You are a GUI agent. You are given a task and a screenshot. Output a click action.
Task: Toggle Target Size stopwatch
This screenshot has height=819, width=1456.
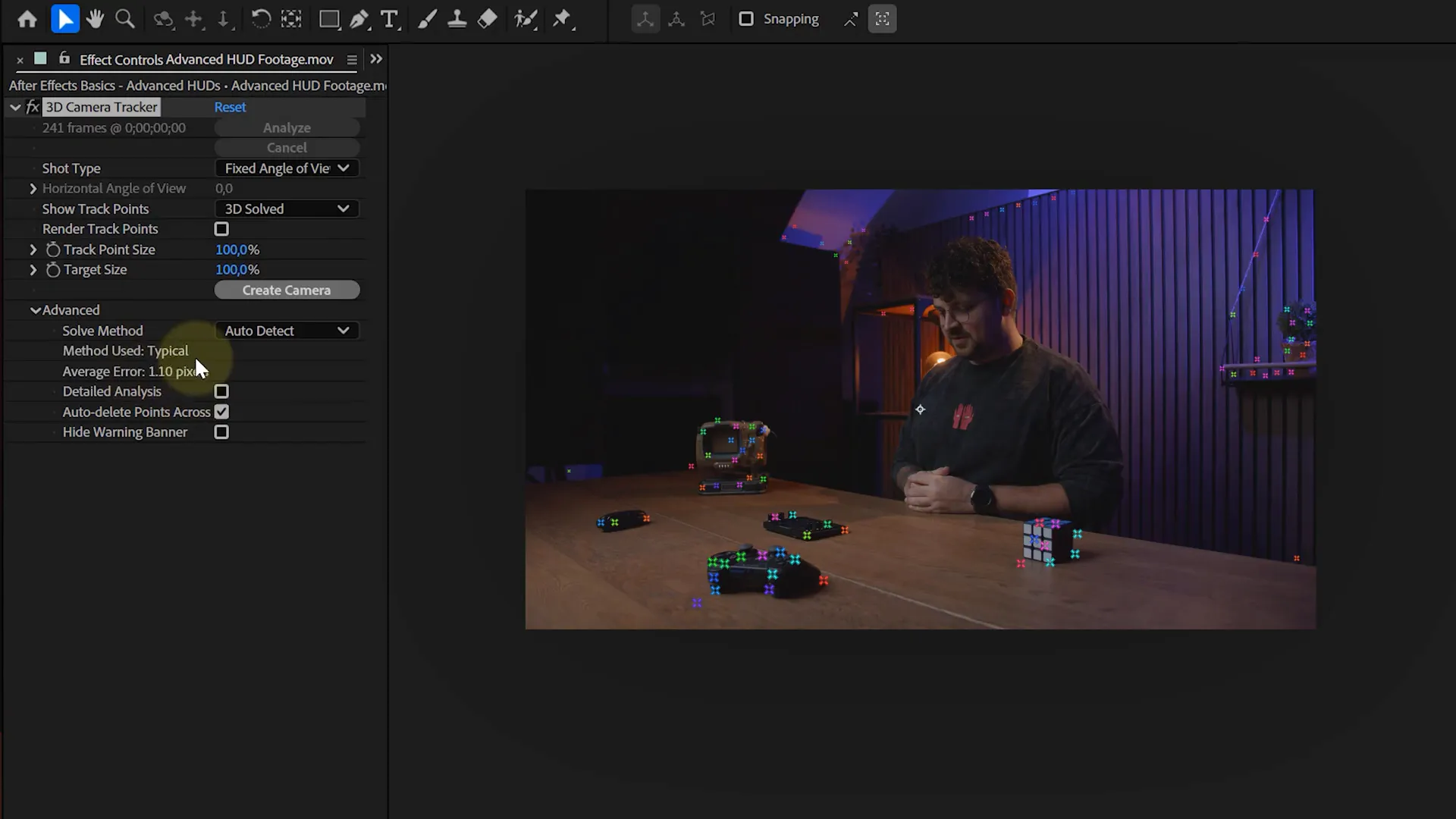[x=53, y=270]
